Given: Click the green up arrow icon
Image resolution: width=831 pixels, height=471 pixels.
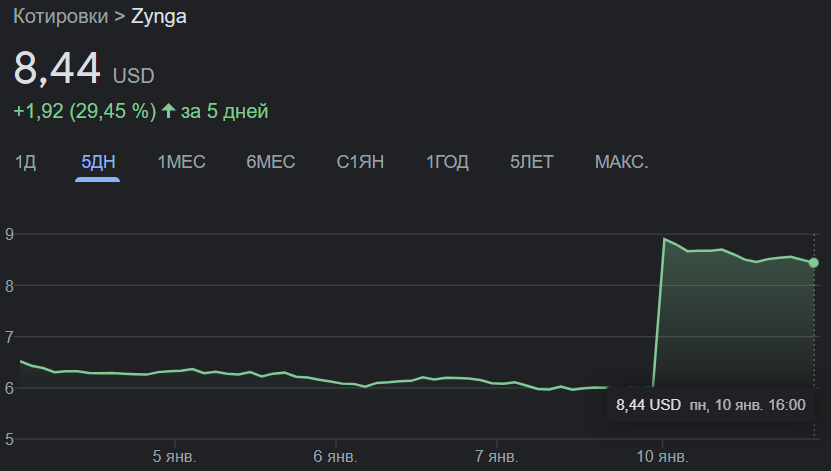Looking at the screenshot, I should [169, 111].
